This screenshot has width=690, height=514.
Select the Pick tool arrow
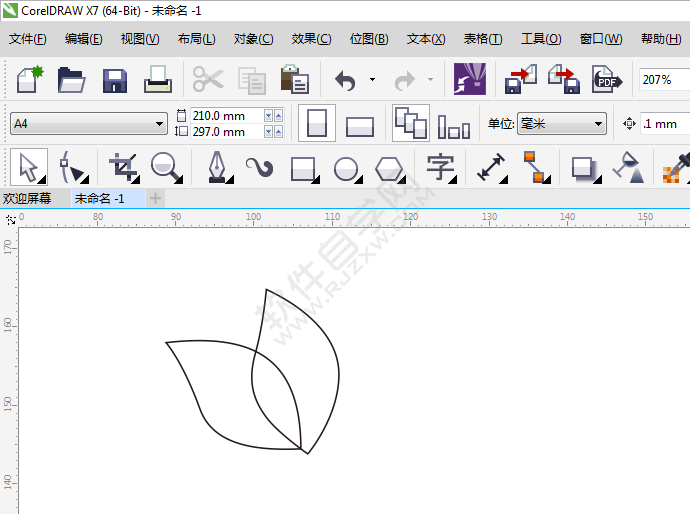point(29,166)
